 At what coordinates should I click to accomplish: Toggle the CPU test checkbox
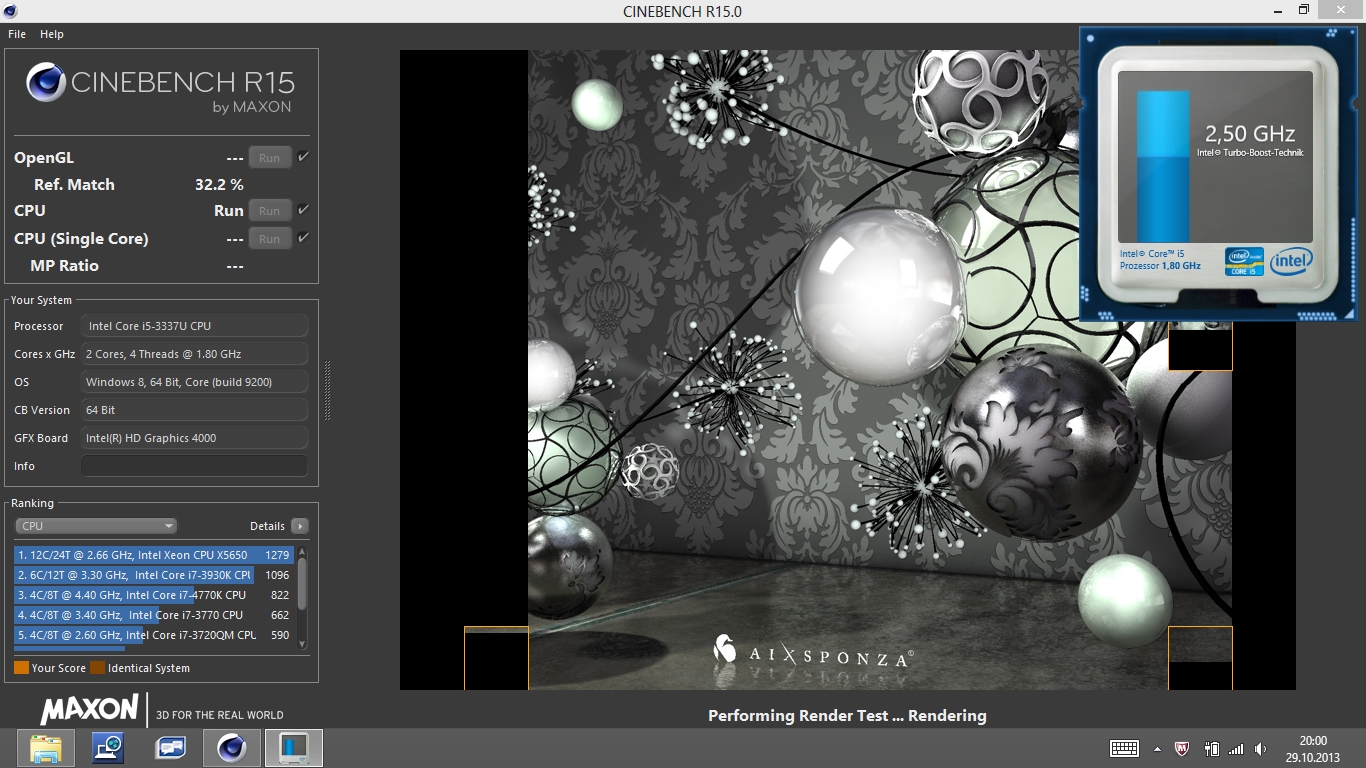(x=303, y=210)
